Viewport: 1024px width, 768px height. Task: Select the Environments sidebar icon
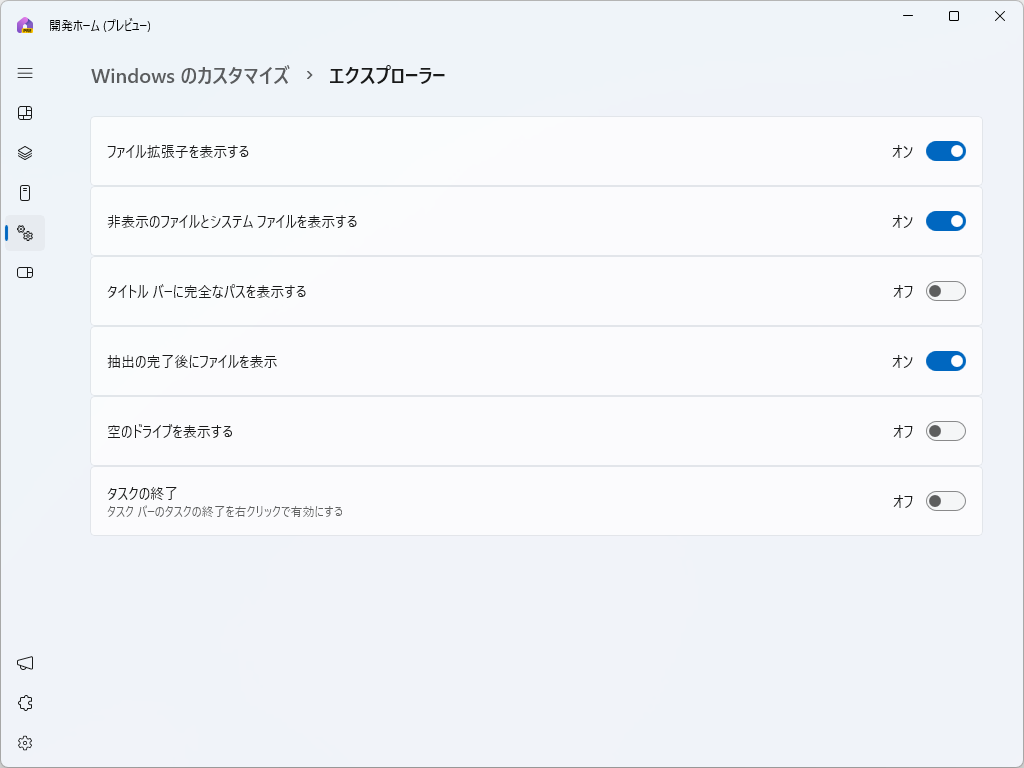coord(25,152)
